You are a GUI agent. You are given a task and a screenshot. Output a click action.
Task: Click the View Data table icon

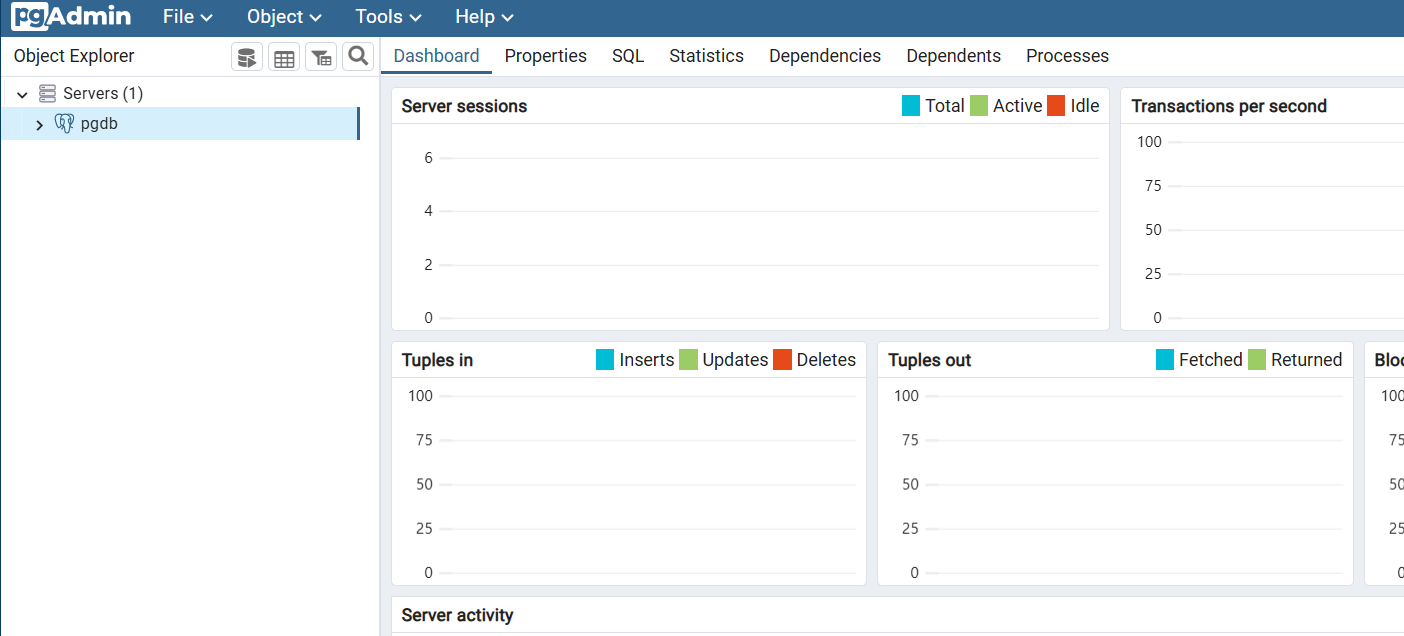point(284,57)
